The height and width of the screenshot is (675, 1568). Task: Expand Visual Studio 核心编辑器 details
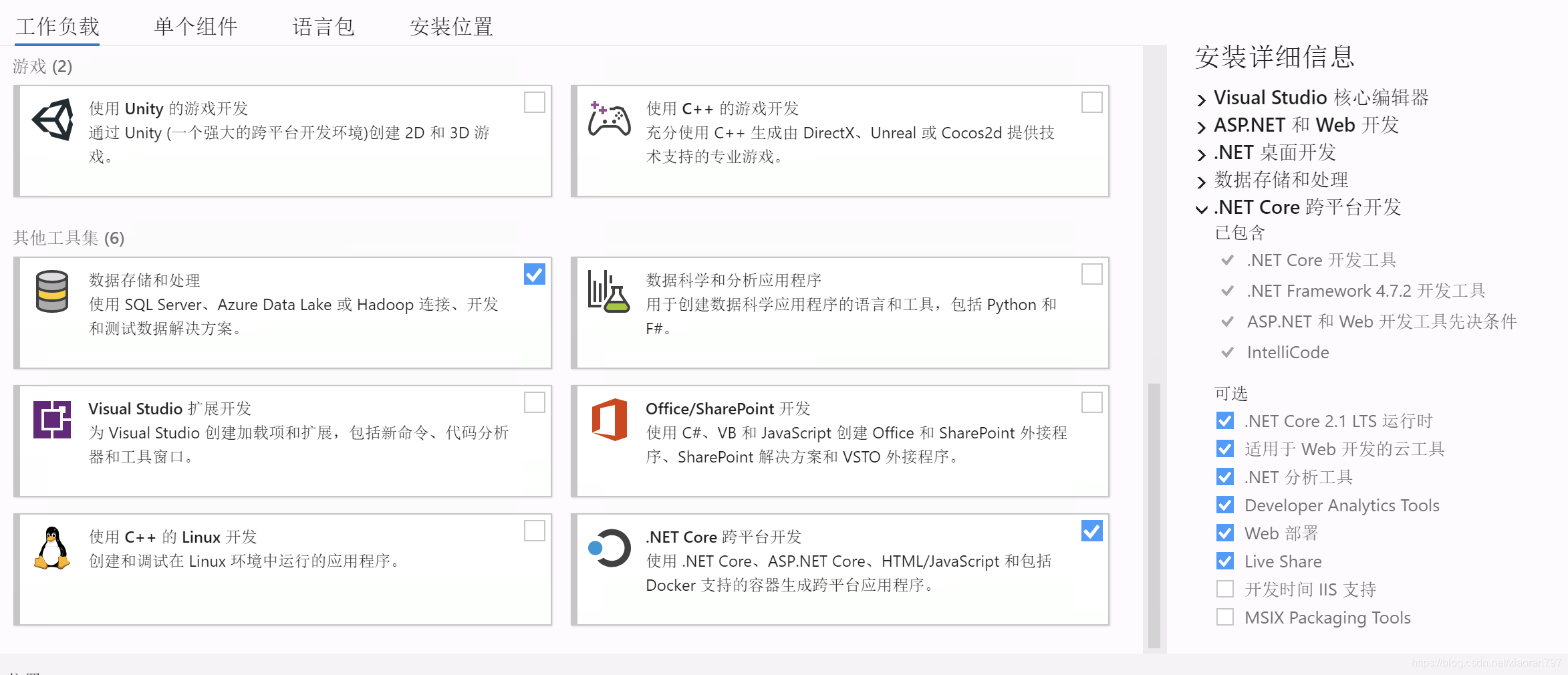(1202, 100)
